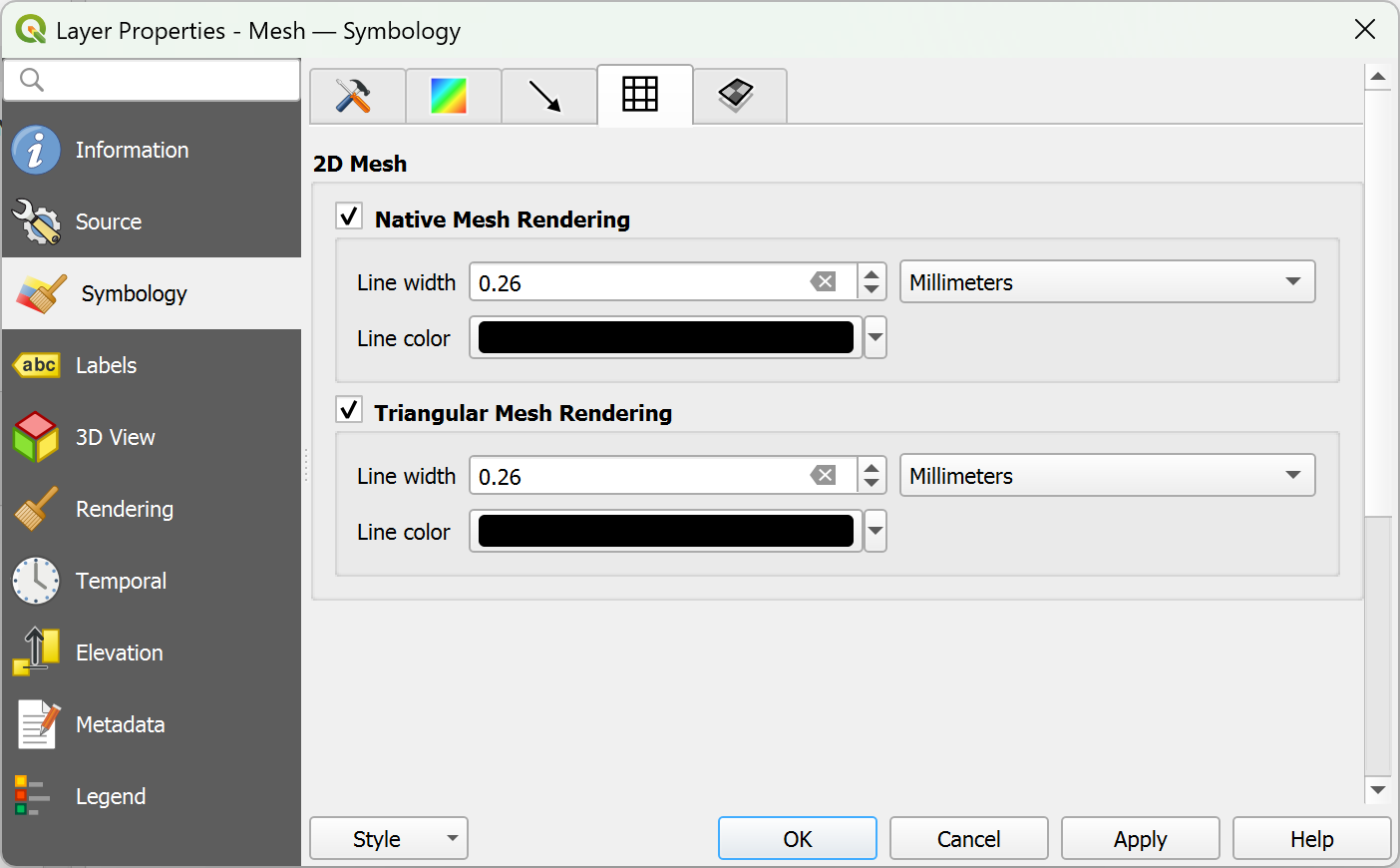Open the Style button menu
The image size is (1400, 868).
(389, 839)
